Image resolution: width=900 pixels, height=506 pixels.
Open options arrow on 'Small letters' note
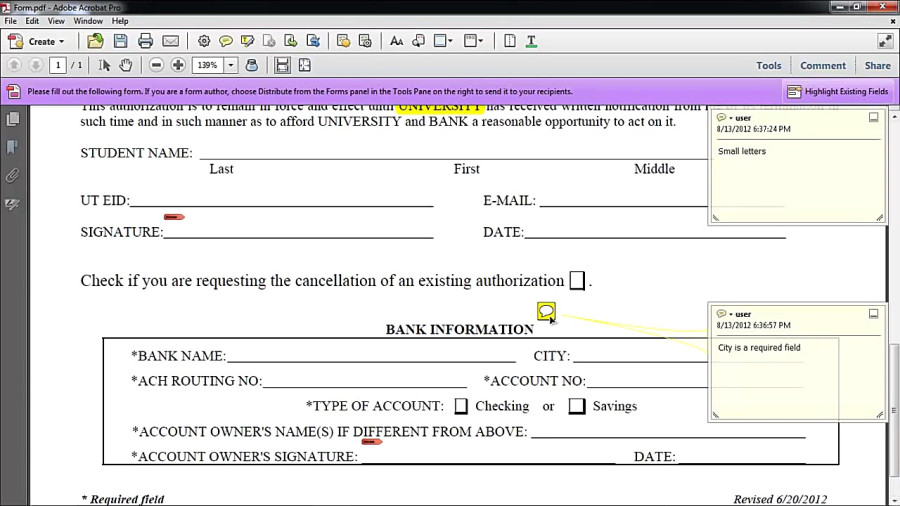(731, 118)
